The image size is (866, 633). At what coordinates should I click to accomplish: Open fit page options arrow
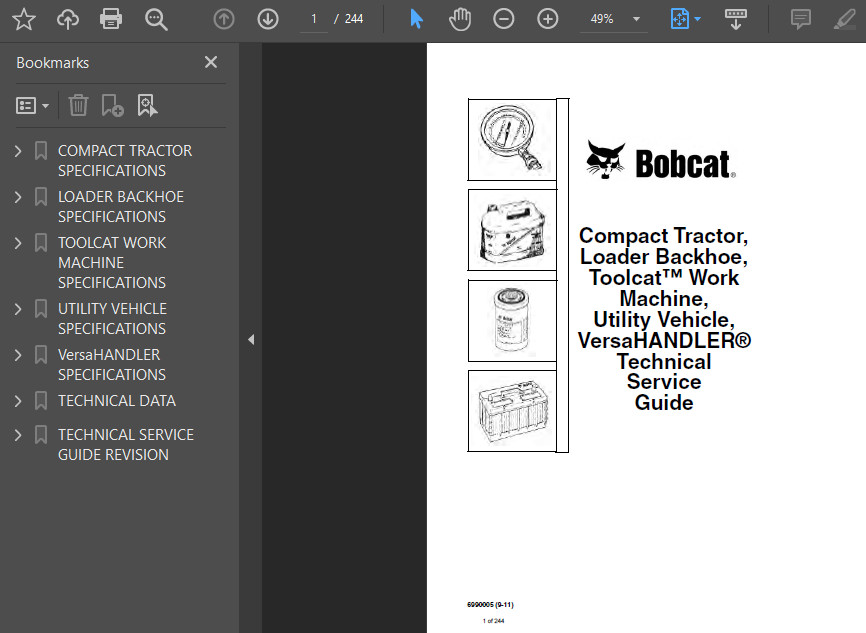click(x=698, y=19)
